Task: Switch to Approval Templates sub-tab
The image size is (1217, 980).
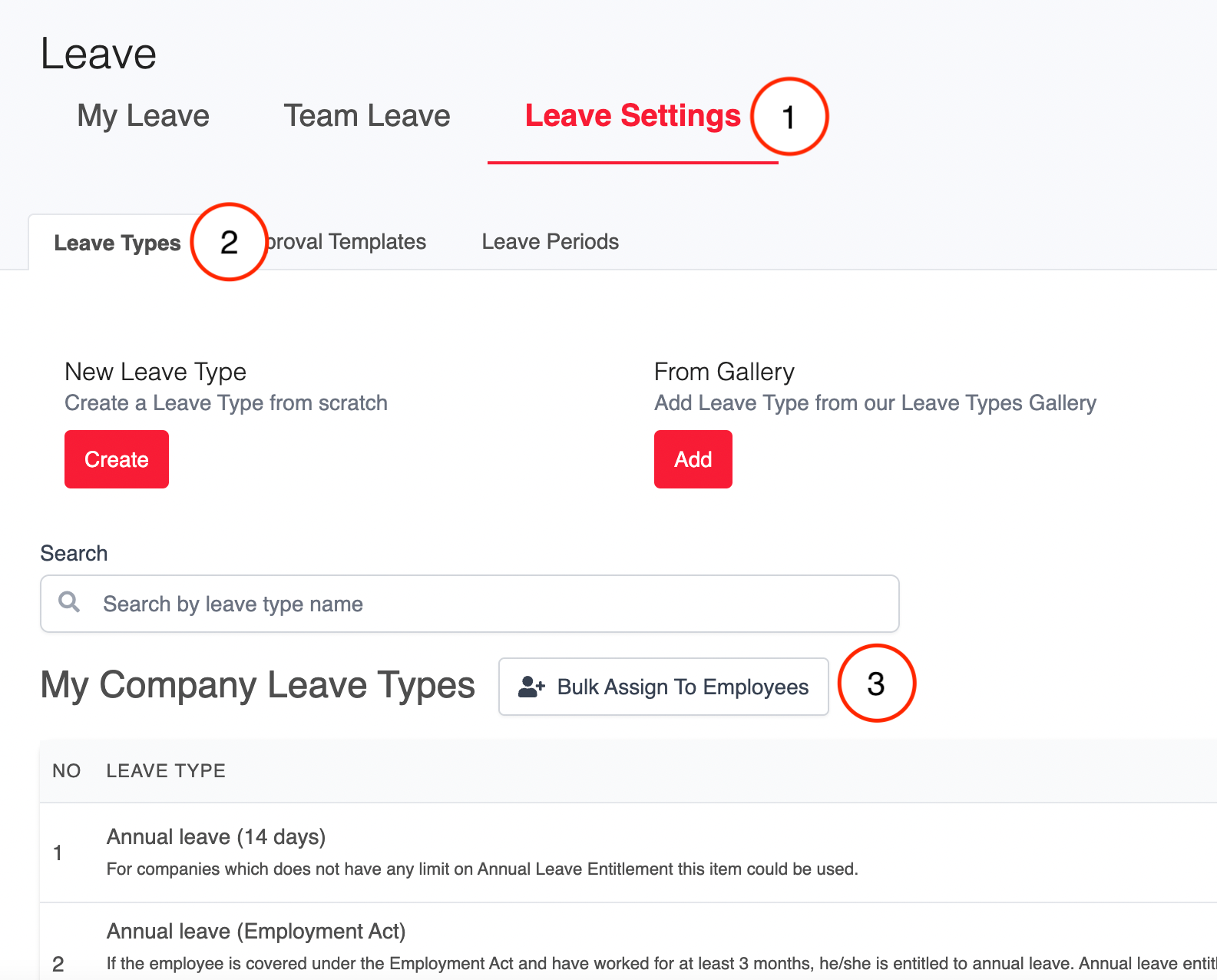Action: (345, 242)
